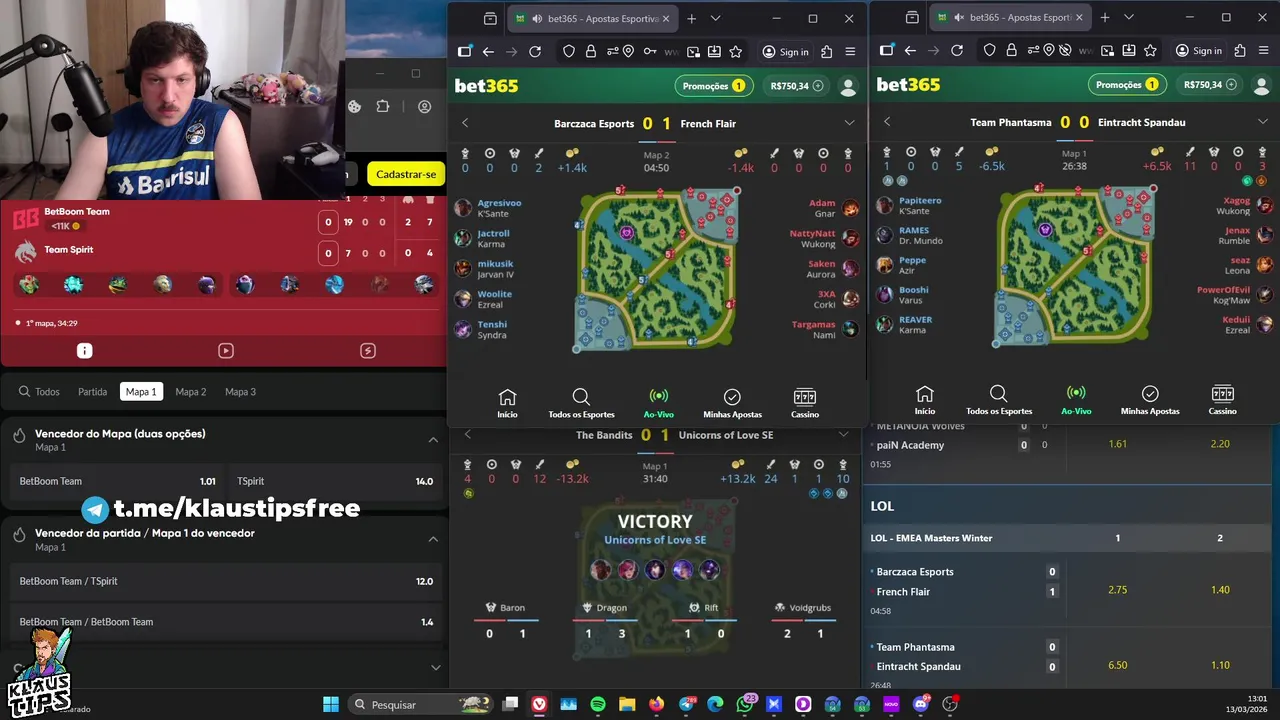
Task: Go back from Barczaca Esports match header
Action: (465, 123)
